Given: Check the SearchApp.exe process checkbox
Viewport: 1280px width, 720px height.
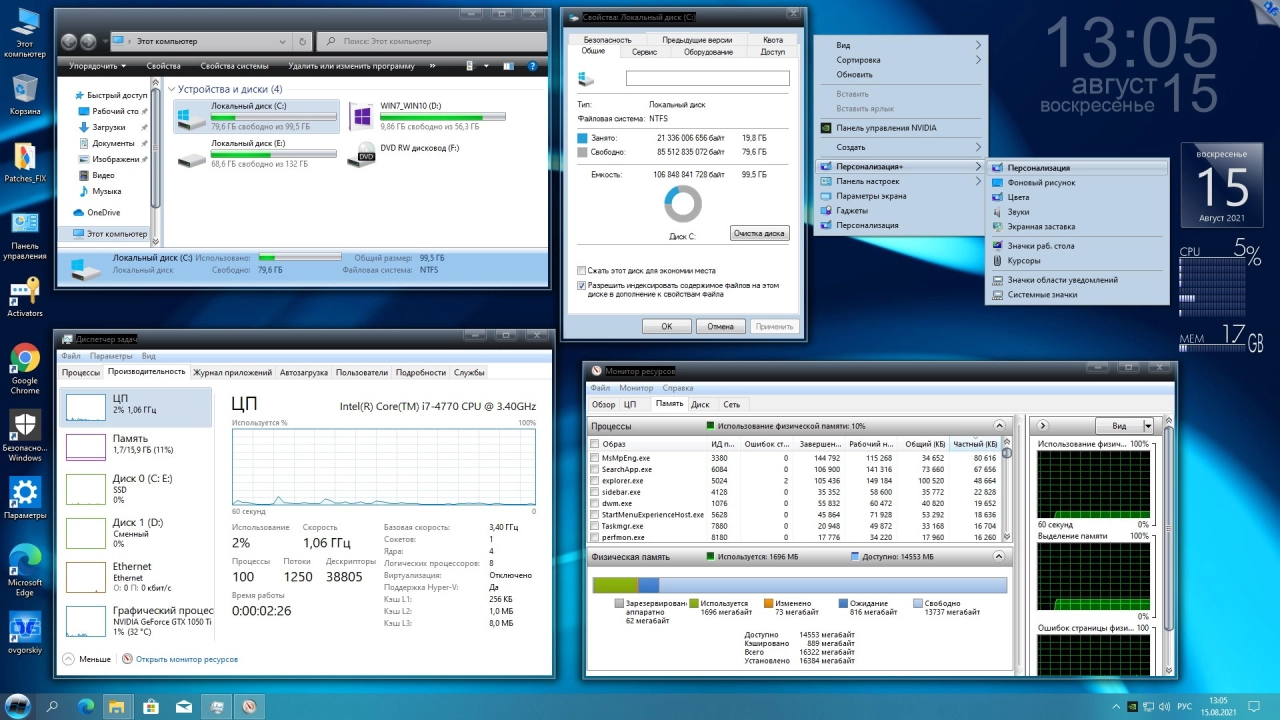Looking at the screenshot, I should point(595,469).
